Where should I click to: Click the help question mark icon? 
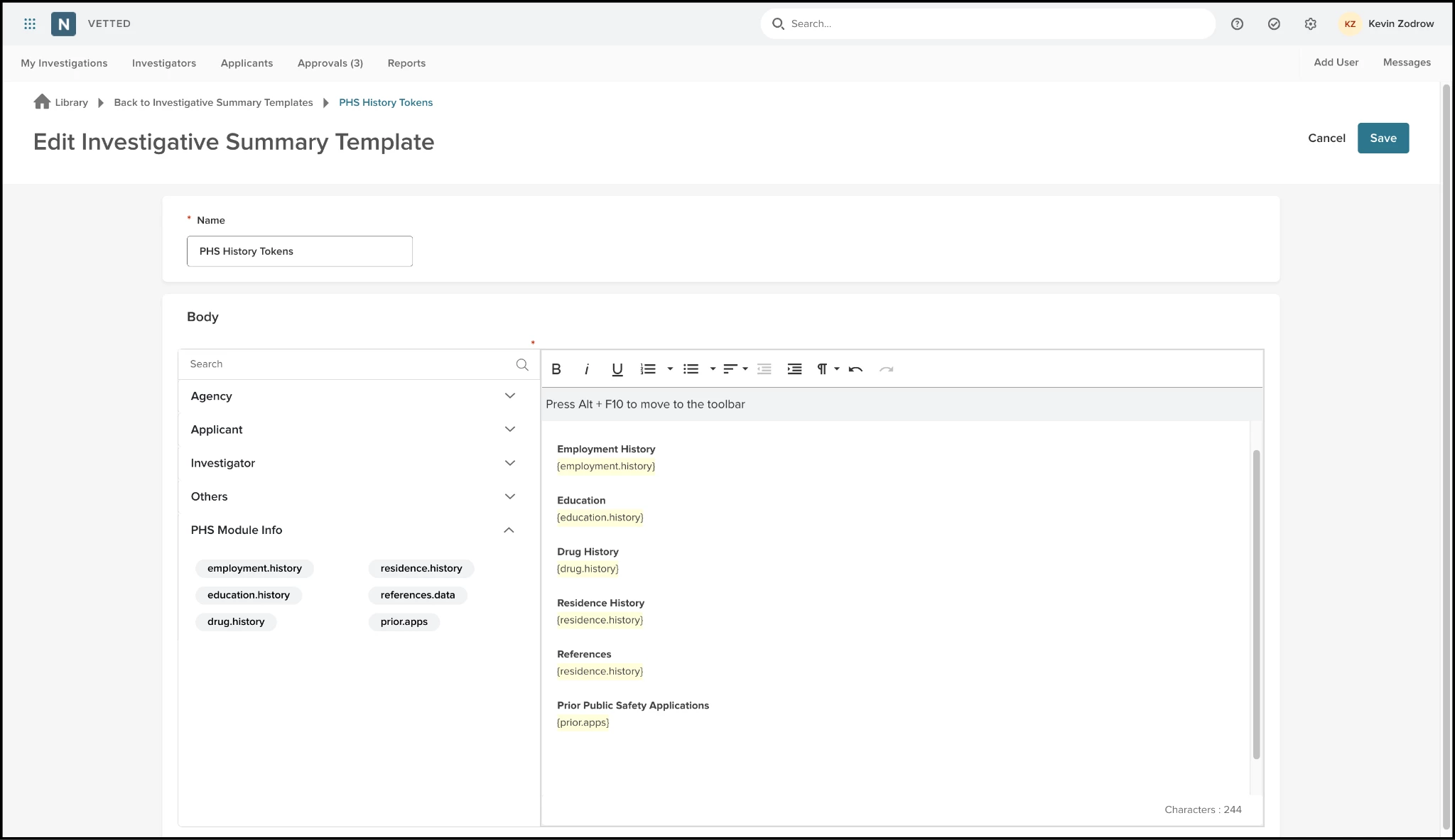pyautogui.click(x=1237, y=23)
